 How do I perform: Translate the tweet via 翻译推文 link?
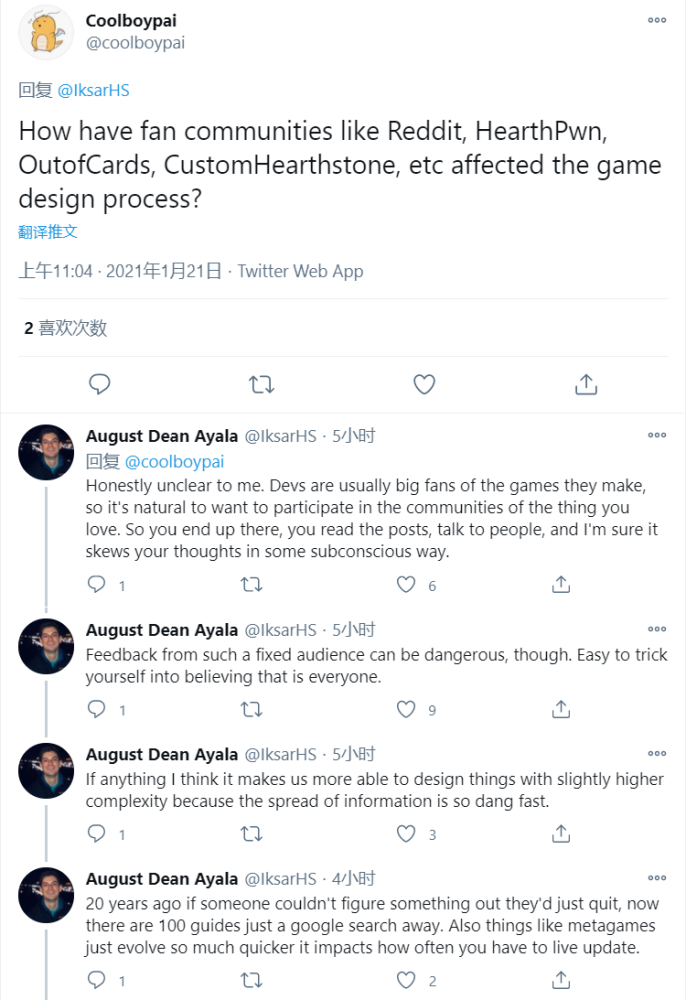click(47, 232)
